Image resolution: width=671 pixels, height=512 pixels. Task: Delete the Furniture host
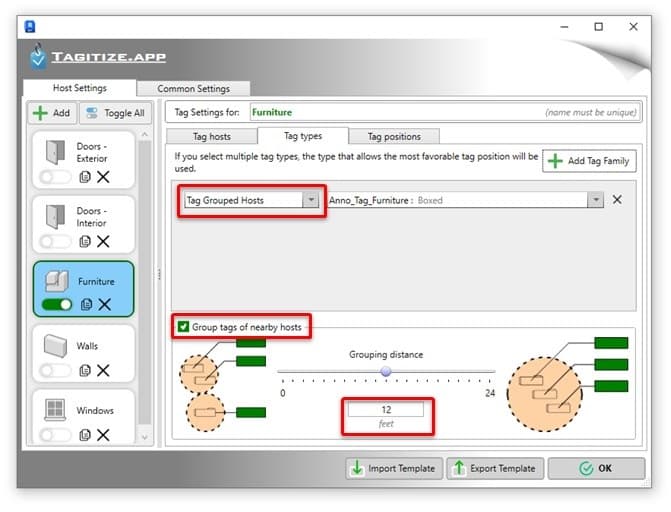click(x=104, y=304)
